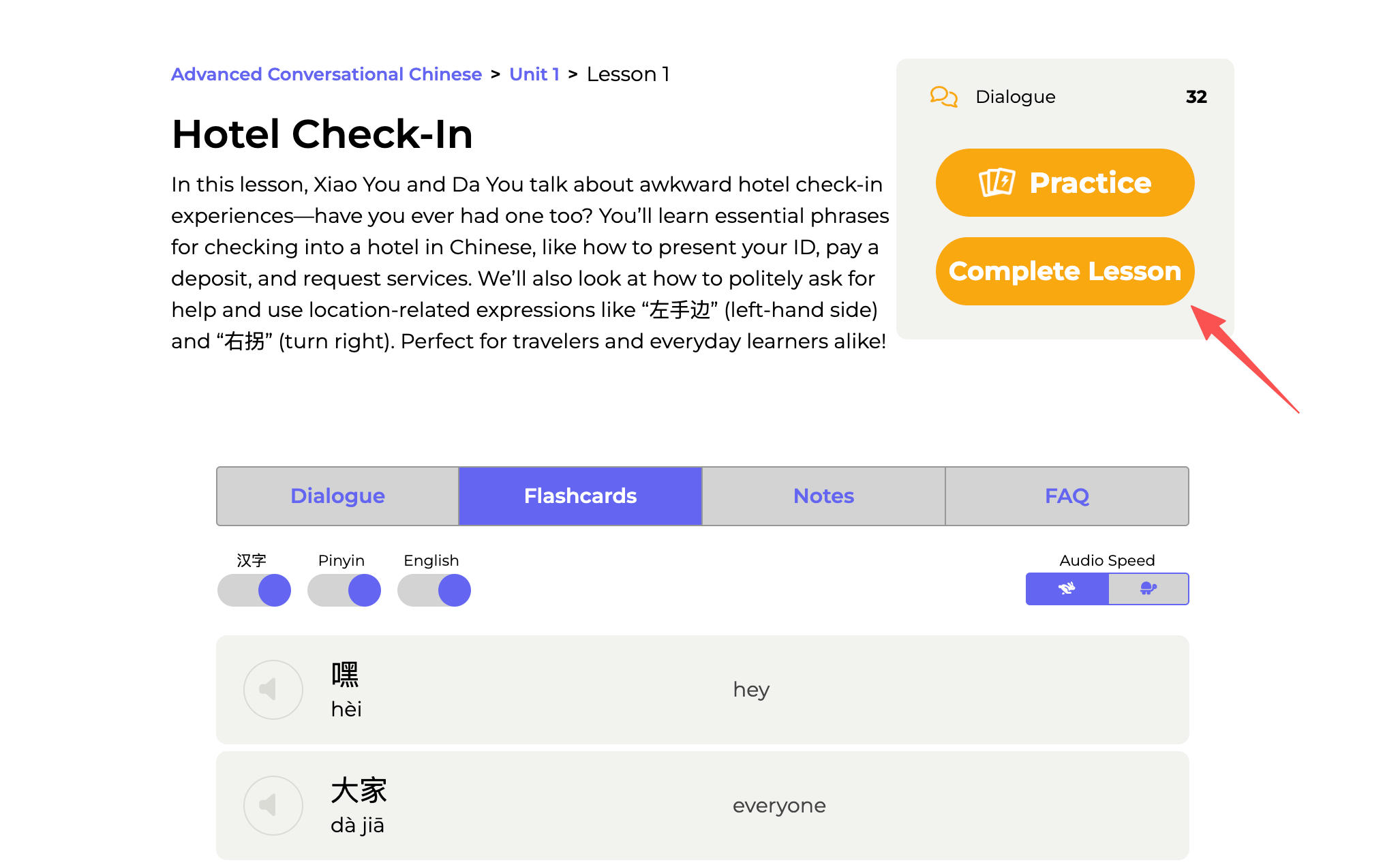Select the Flashcards tab
Viewport: 1400px width, 867px height.
[580, 496]
